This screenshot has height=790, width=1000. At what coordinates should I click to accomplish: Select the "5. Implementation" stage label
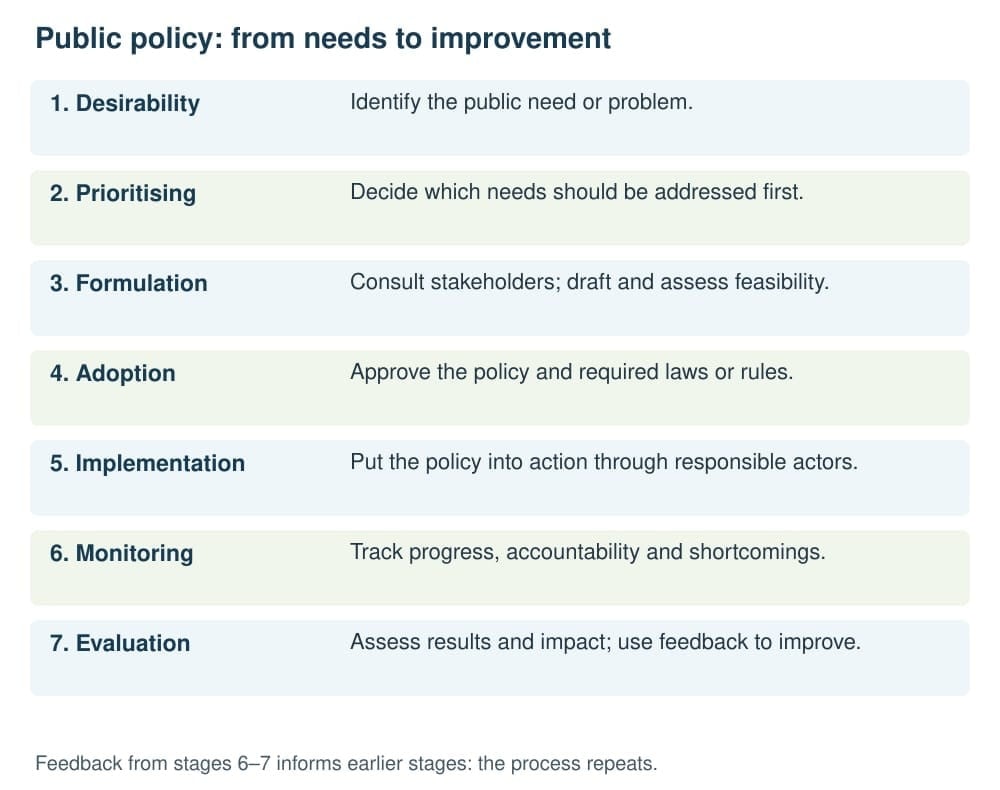click(x=147, y=463)
